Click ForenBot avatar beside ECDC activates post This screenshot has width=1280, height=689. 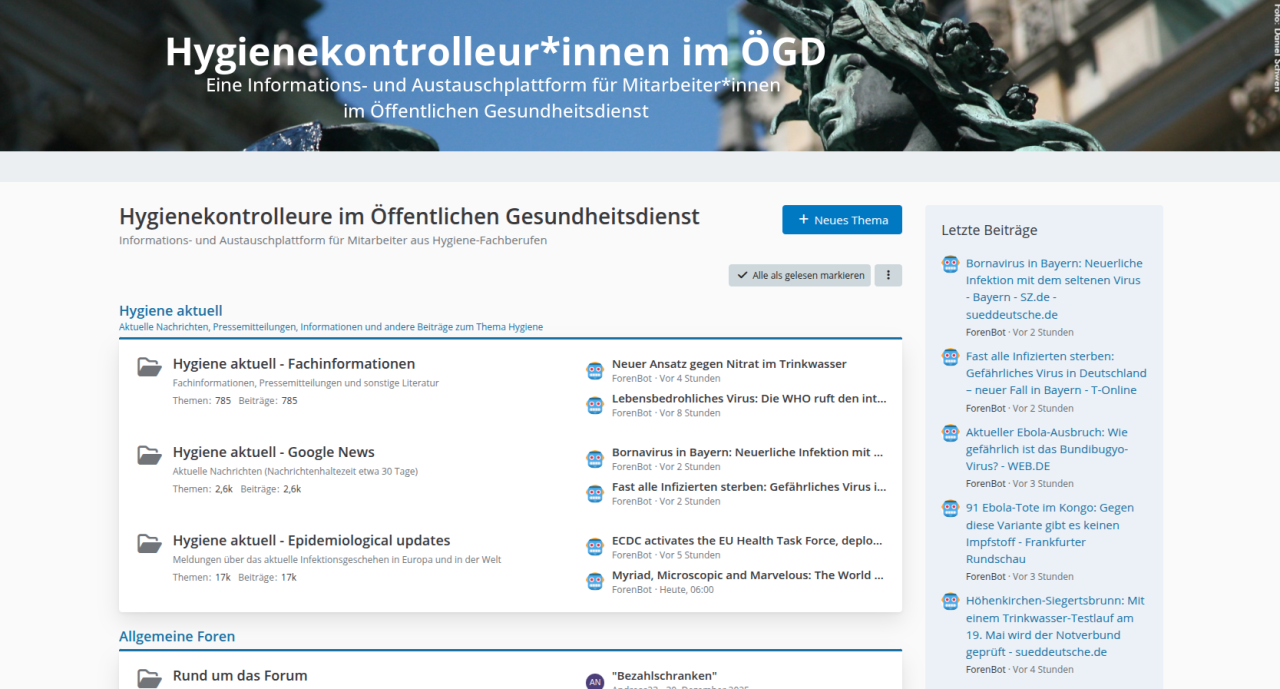[595, 547]
